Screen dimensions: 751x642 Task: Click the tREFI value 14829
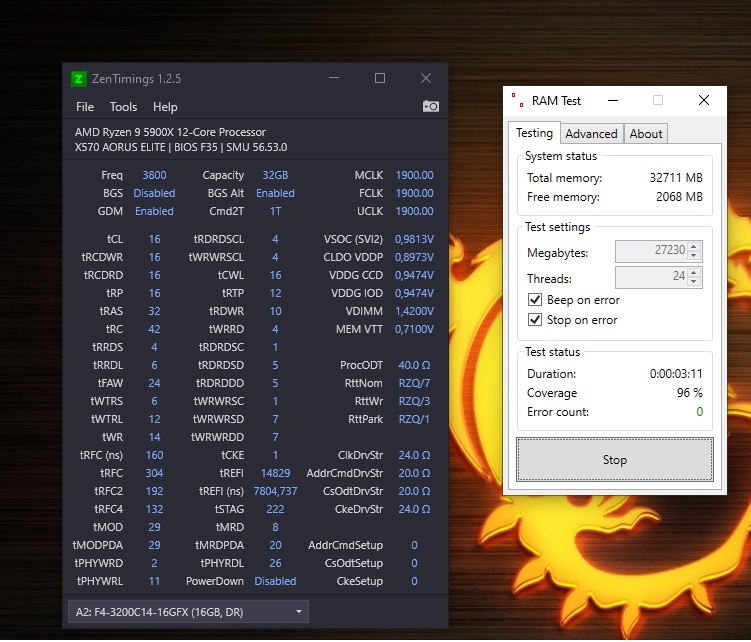pos(275,473)
